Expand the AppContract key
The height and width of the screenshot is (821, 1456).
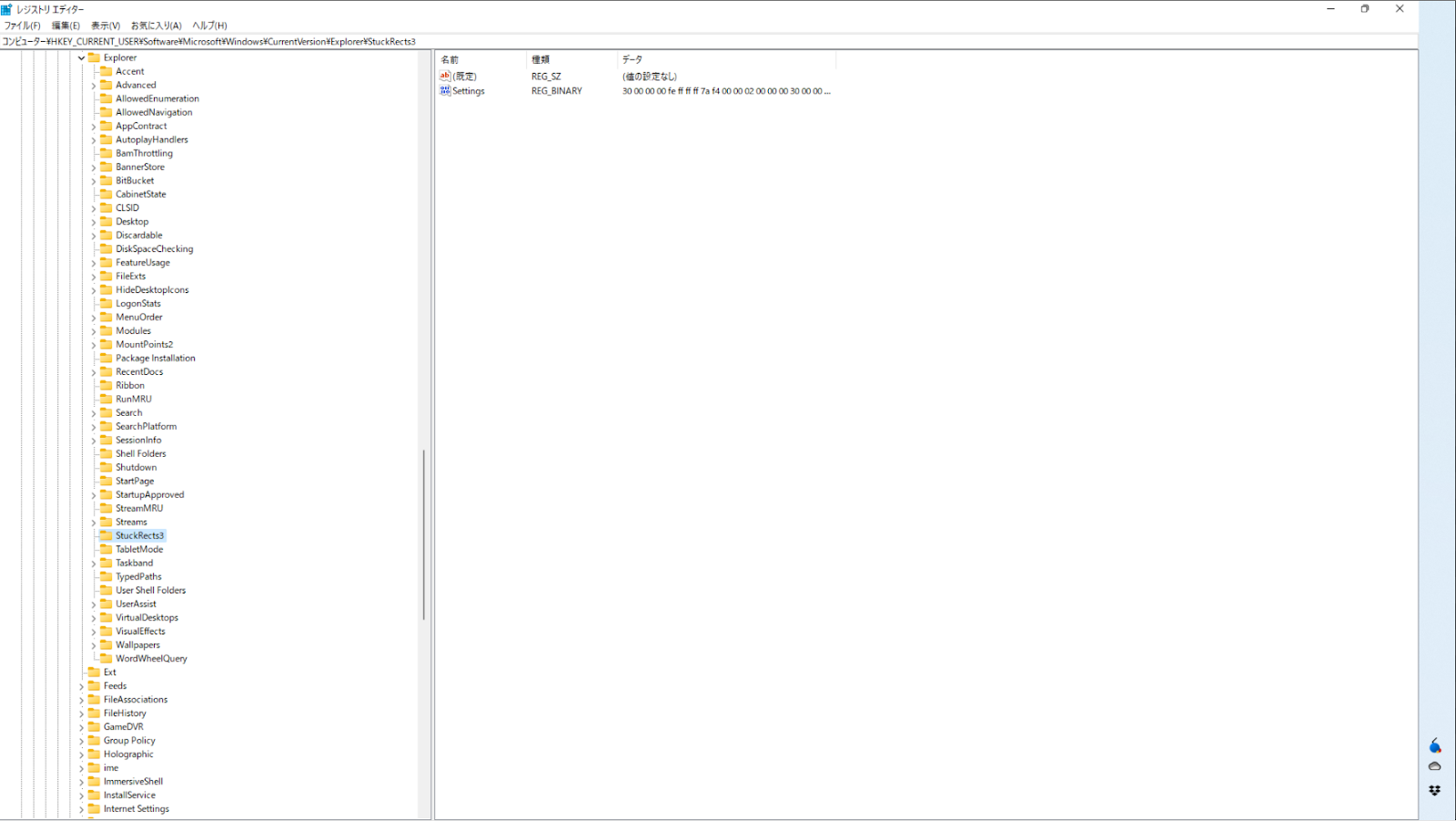tap(94, 127)
